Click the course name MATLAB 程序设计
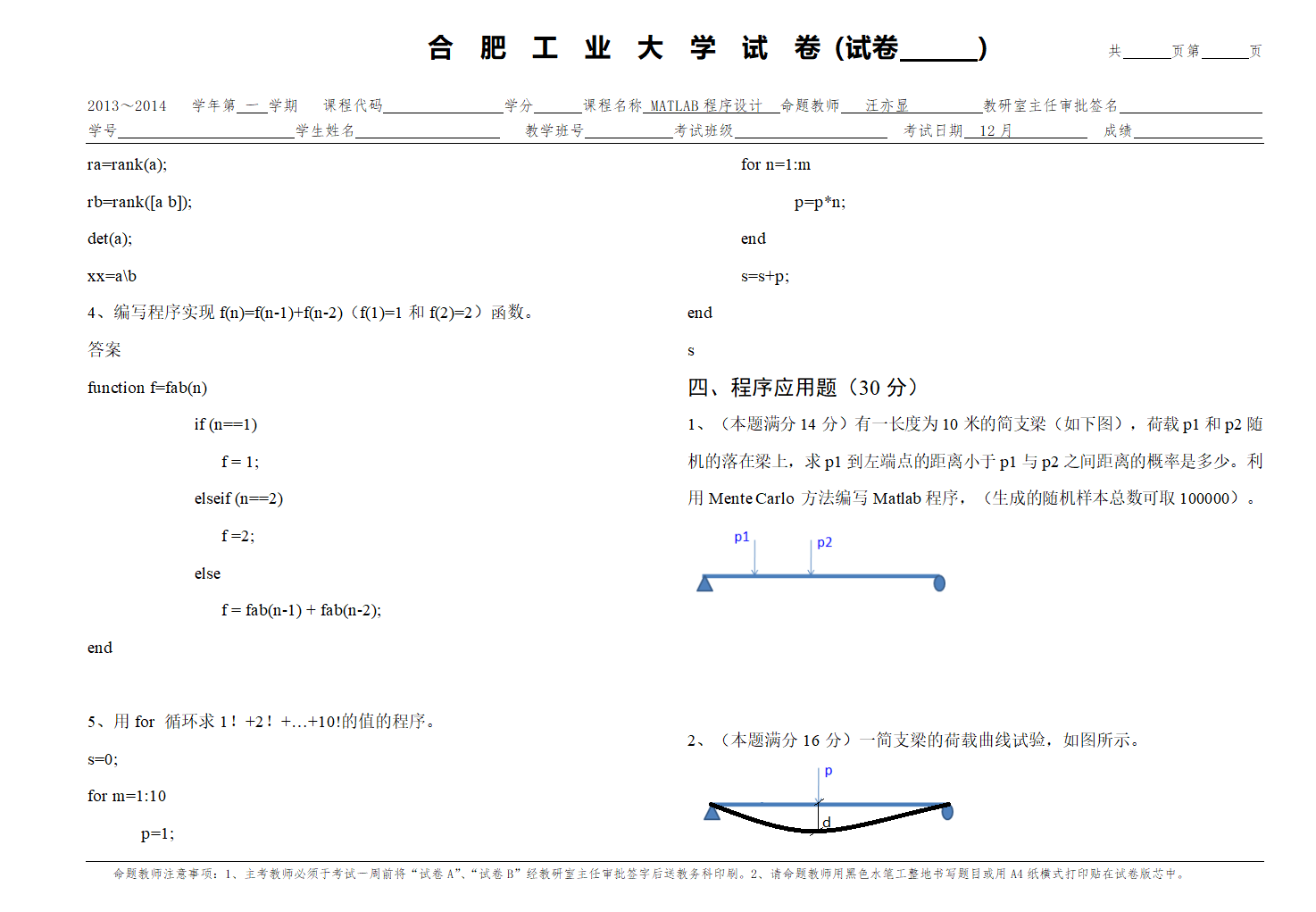The image size is (1316, 912). [706, 105]
